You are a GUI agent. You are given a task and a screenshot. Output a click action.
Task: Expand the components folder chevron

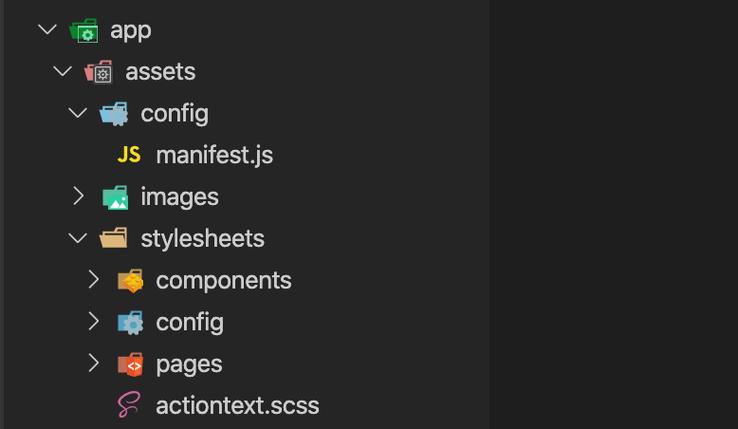pyautogui.click(x=94, y=279)
